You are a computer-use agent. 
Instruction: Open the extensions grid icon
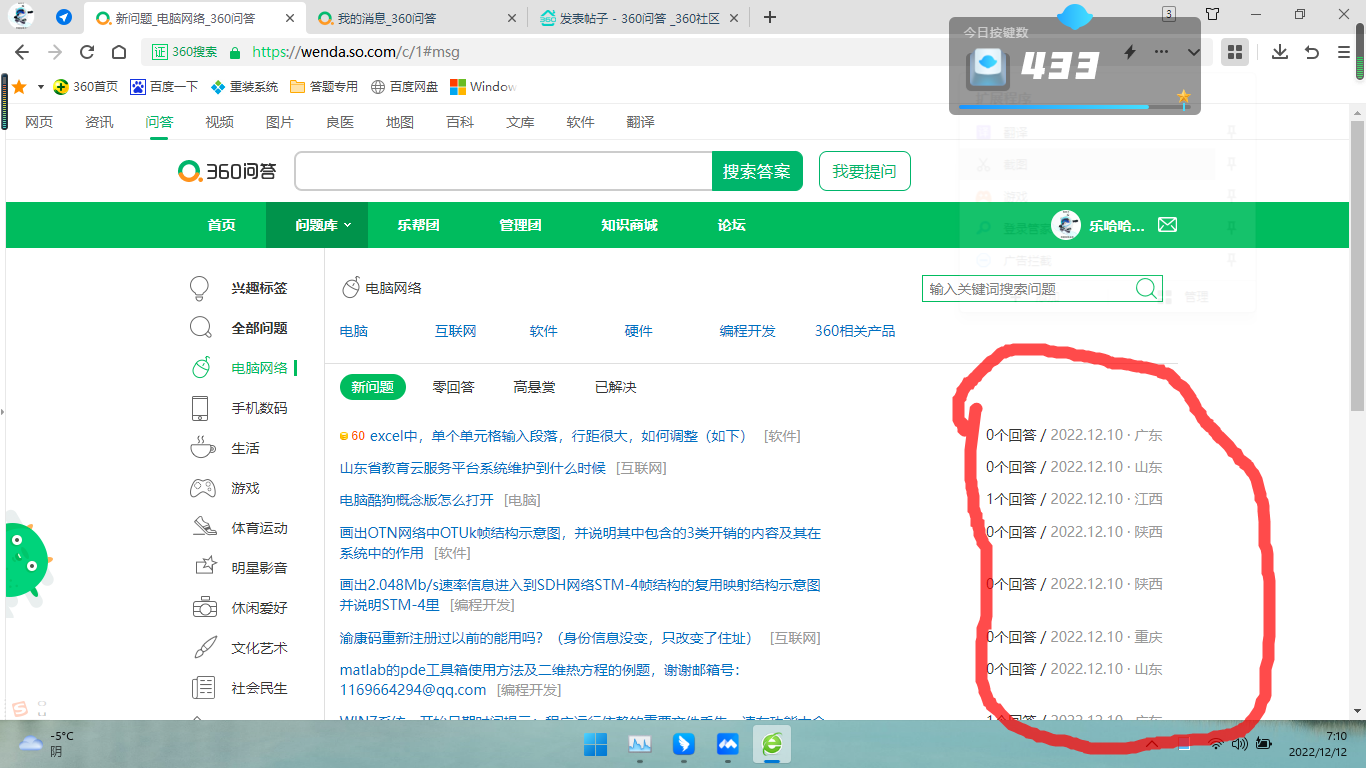tap(1235, 52)
